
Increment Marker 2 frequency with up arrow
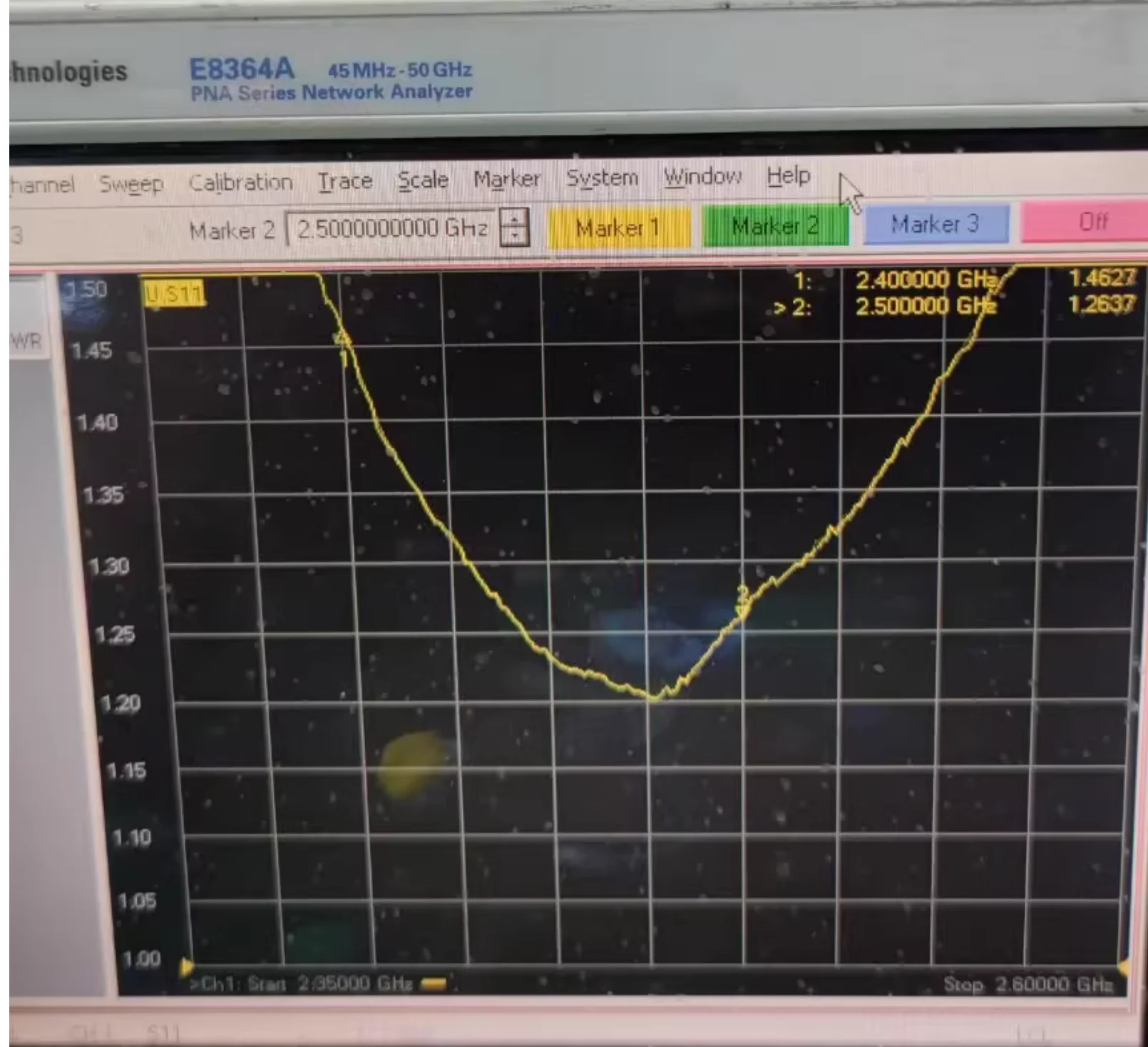pyautogui.click(x=514, y=218)
